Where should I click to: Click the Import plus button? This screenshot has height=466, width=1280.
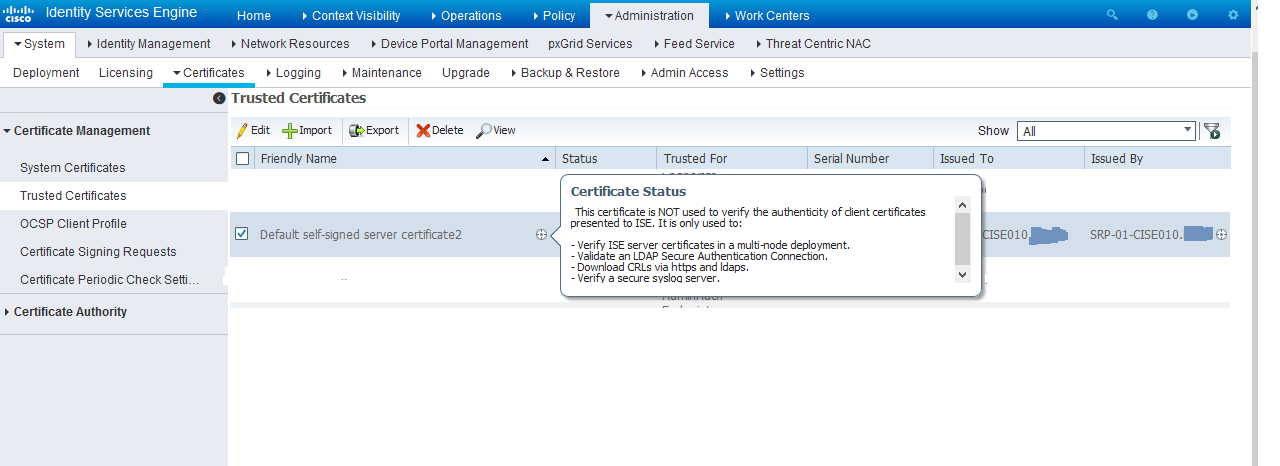(x=307, y=130)
